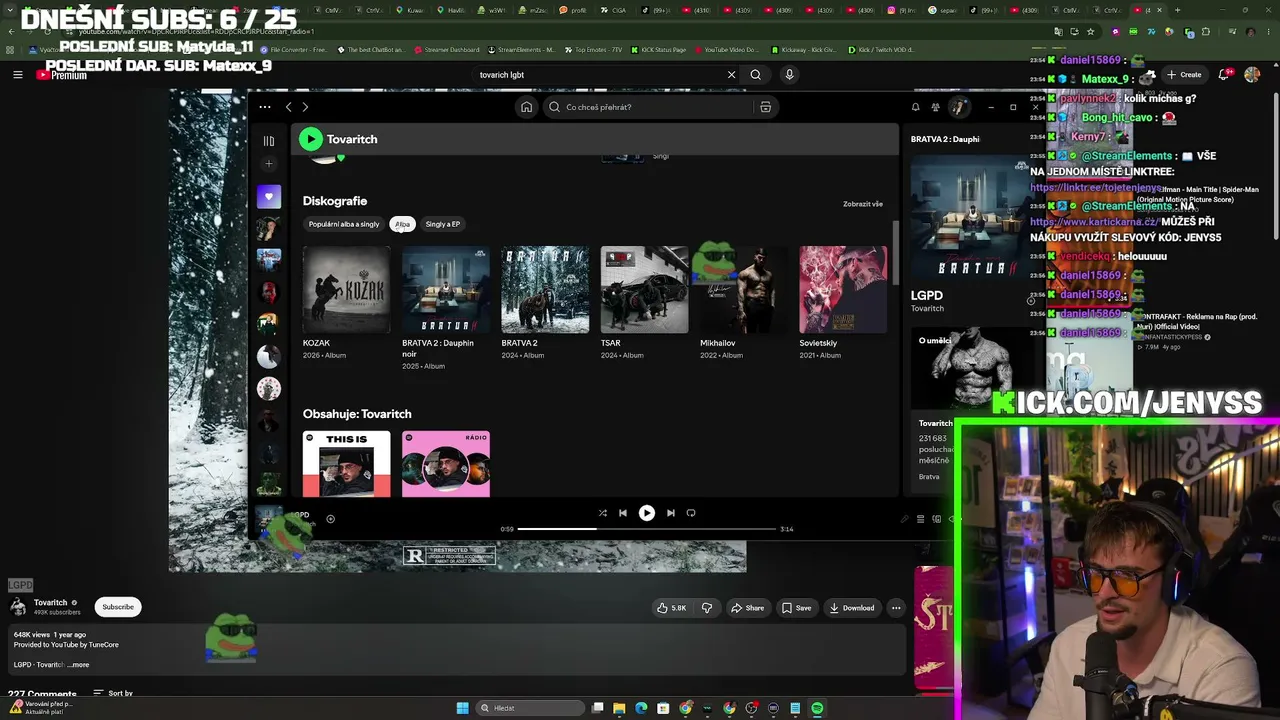The height and width of the screenshot is (720, 1280).
Task: Open Spotify notifications bell
Action: tap(915, 107)
